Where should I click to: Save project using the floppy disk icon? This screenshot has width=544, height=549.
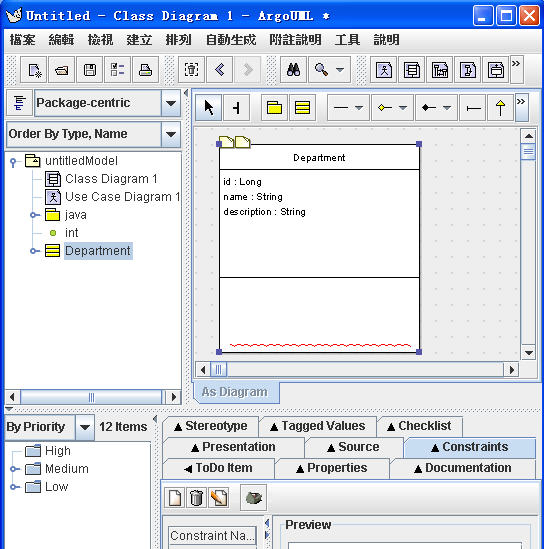[x=90, y=70]
